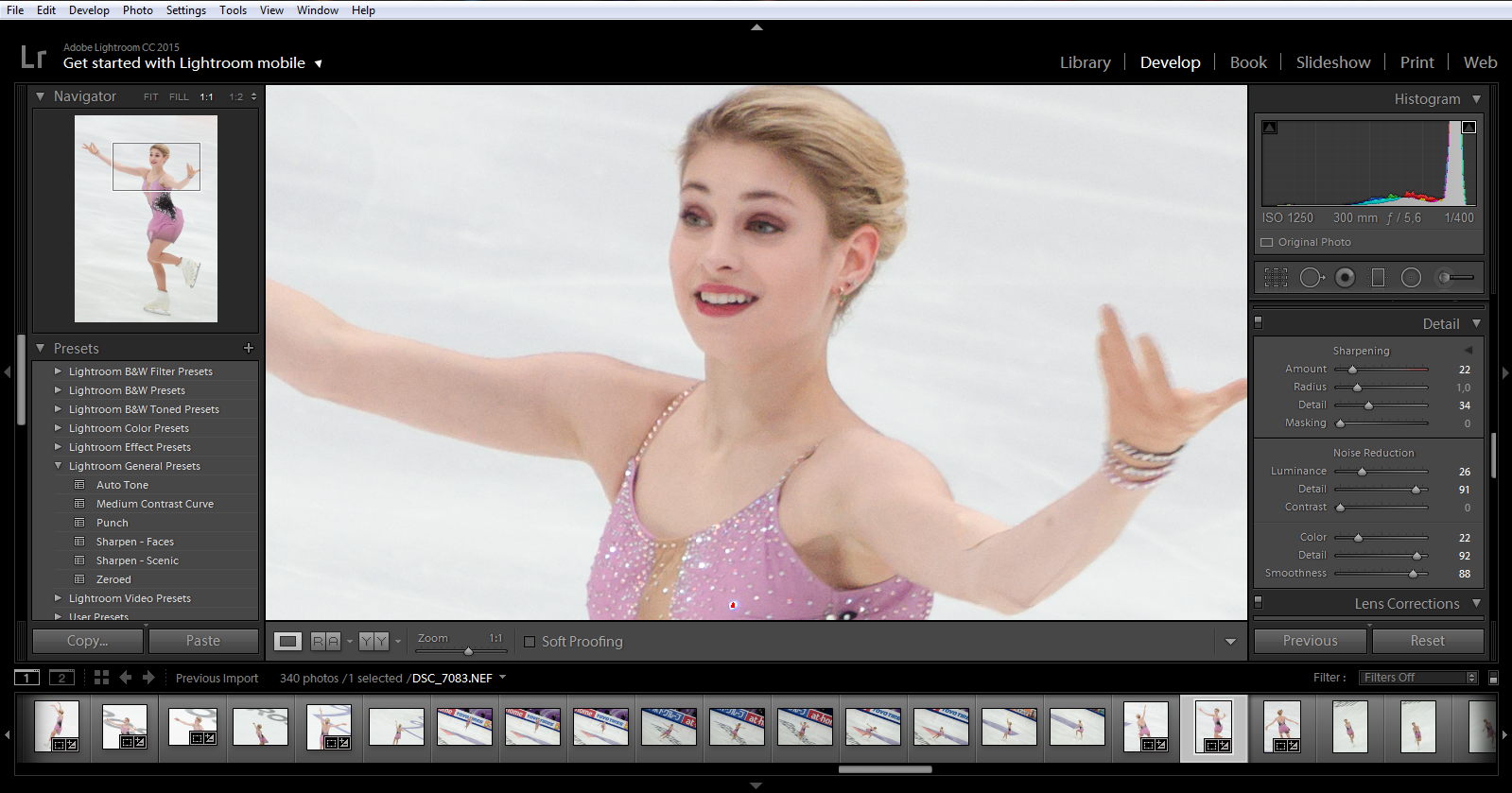Choose the Red Eye Correction tool
This screenshot has width=1512, height=793.
pos(1345,277)
